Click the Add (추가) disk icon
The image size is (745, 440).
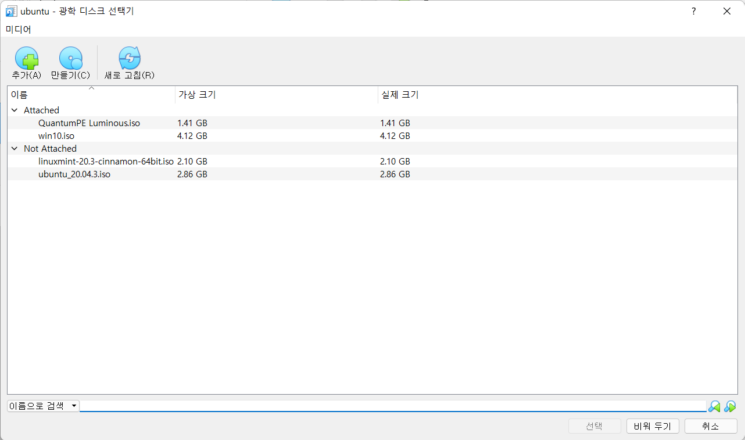pyautogui.click(x=26, y=59)
